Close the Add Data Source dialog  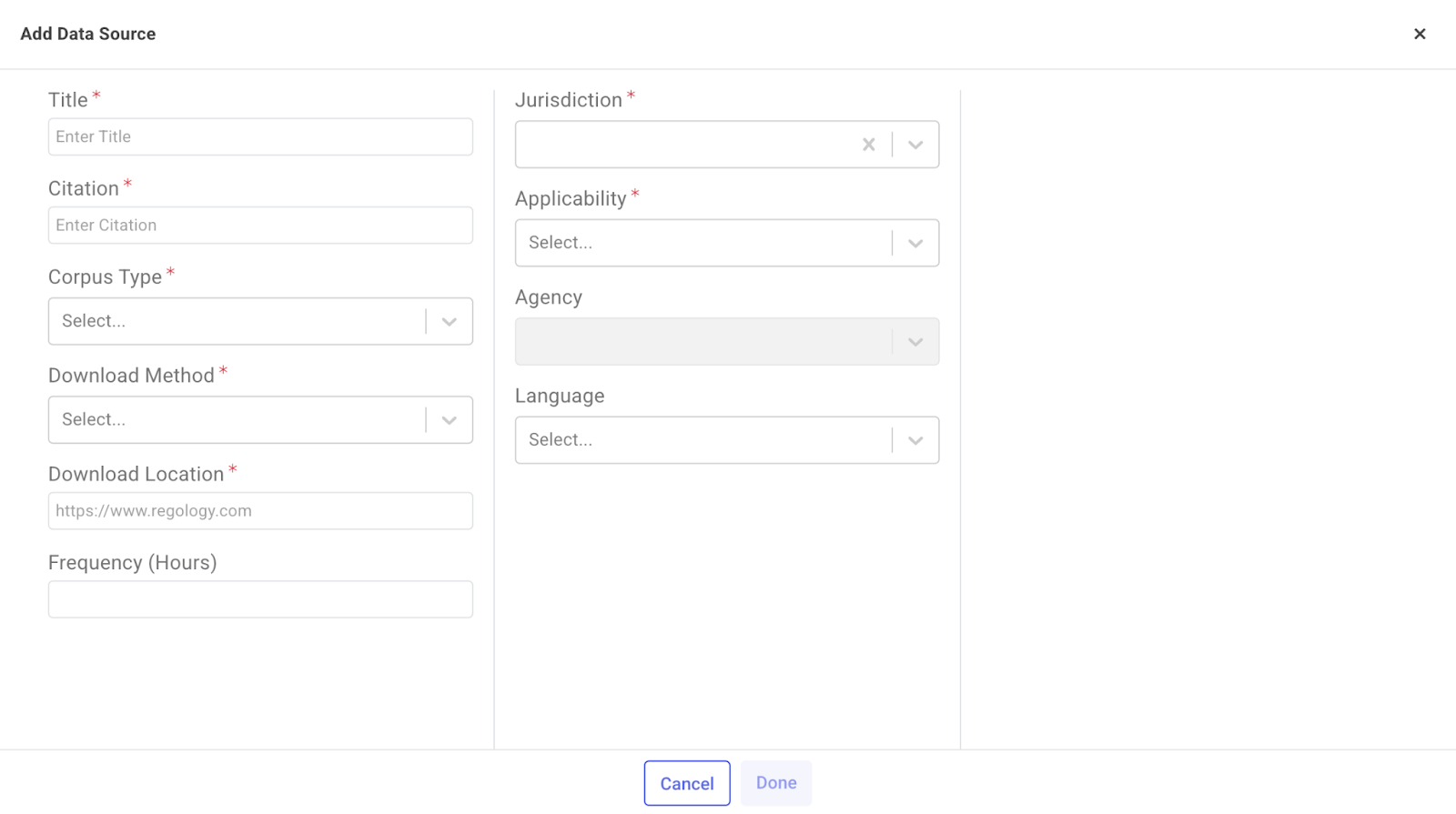coord(1419,34)
